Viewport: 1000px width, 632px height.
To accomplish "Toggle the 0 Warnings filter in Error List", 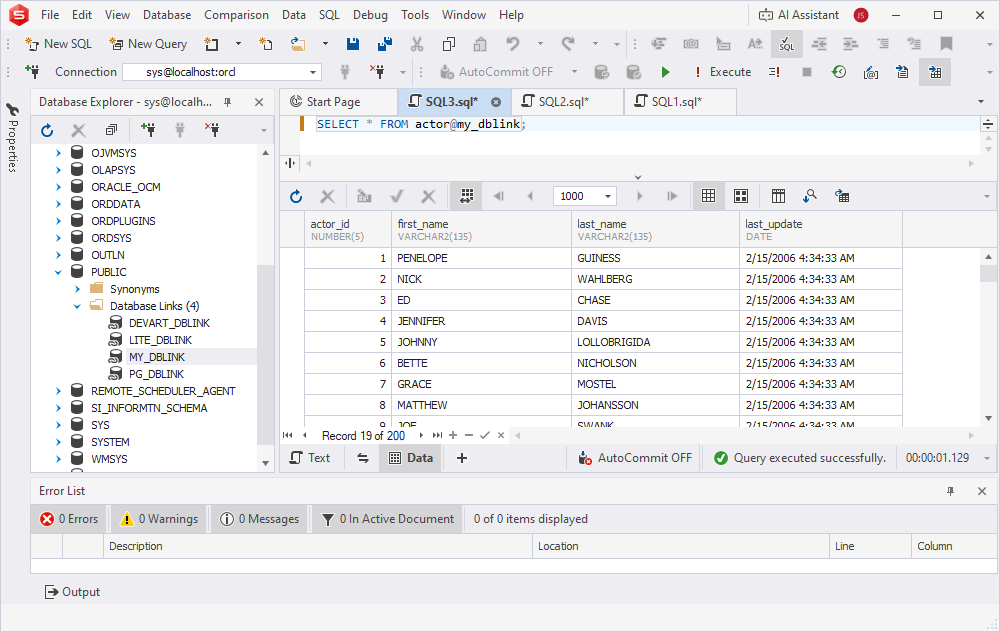I will [x=156, y=519].
